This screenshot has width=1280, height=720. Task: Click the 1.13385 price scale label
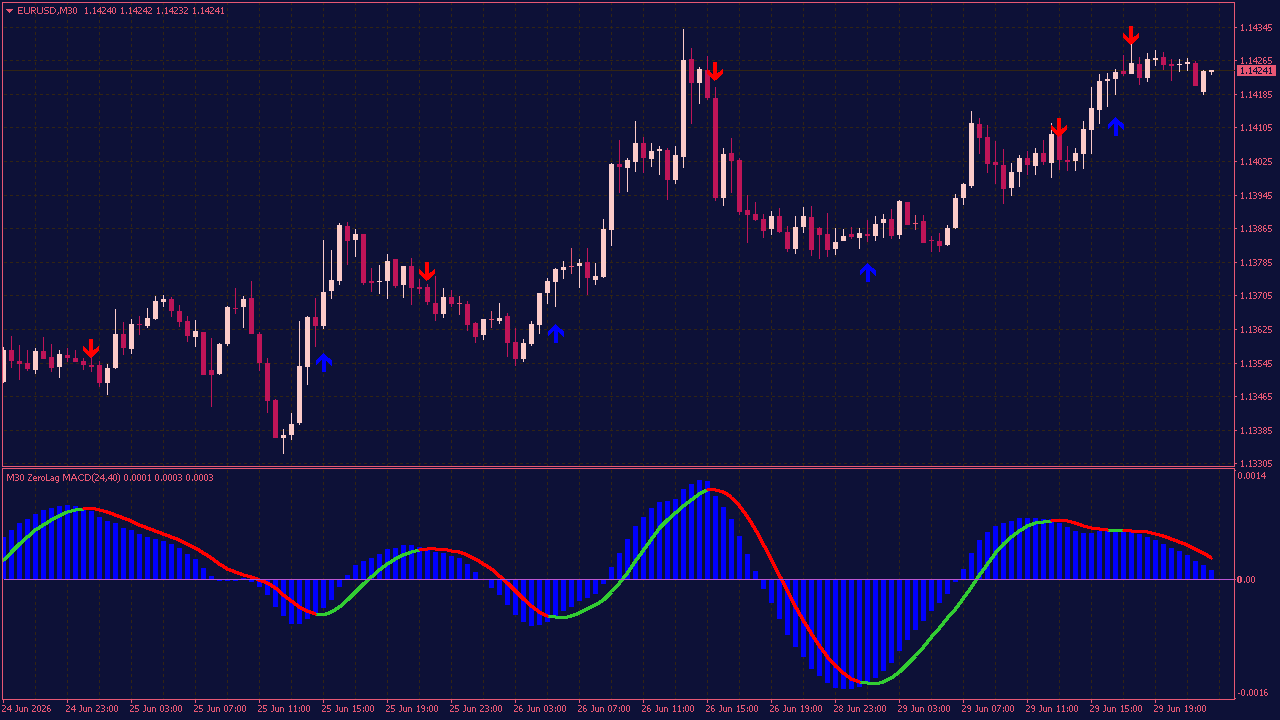pos(1255,431)
